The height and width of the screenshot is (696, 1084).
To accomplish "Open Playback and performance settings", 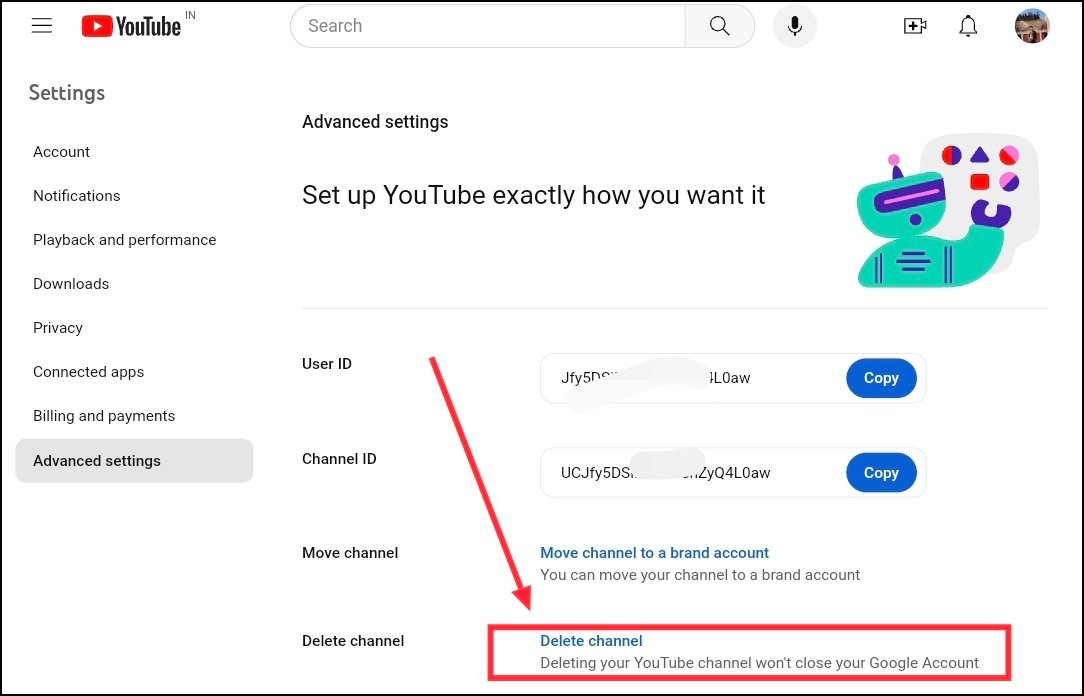I will (124, 240).
